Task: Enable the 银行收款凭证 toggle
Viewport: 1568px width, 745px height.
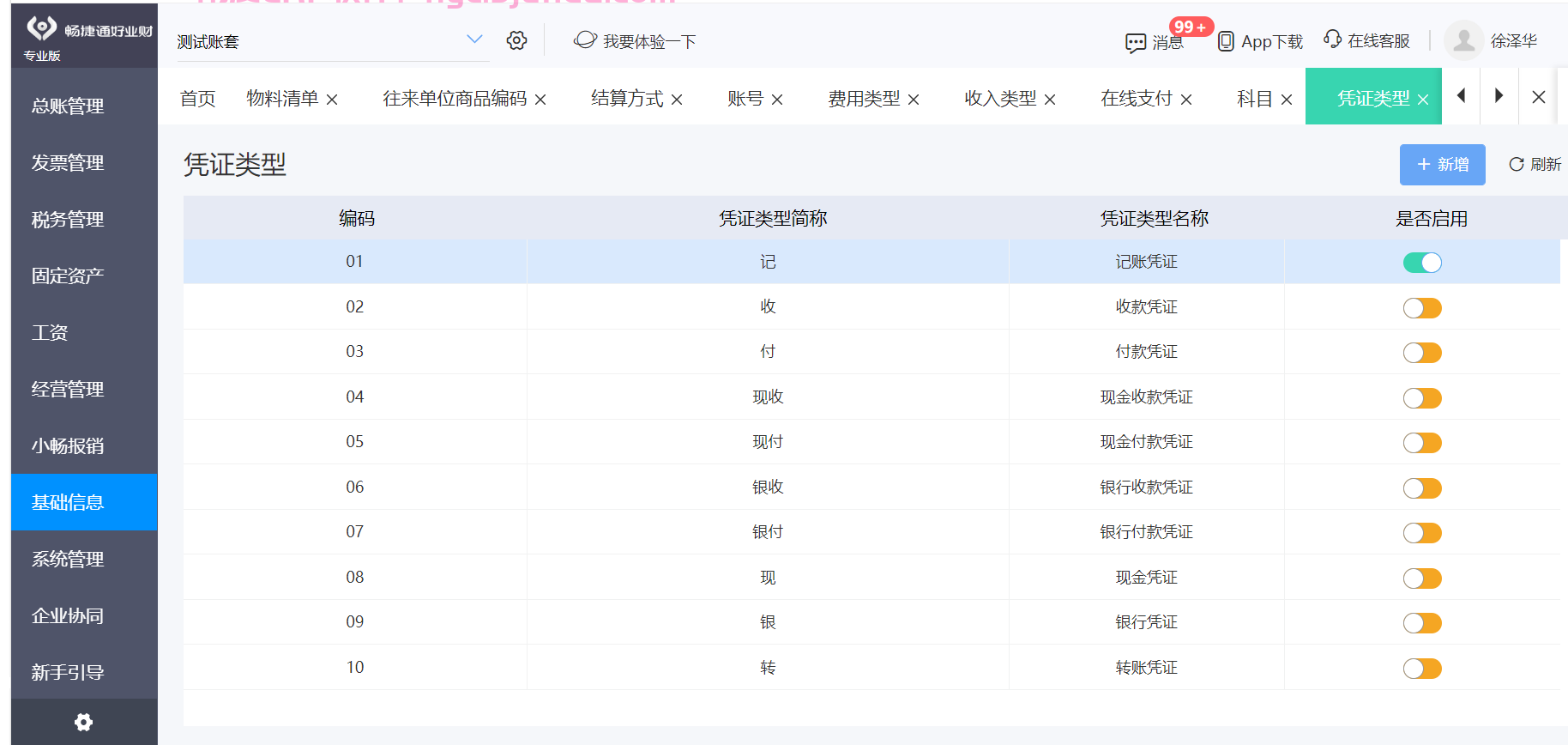Action: pyautogui.click(x=1422, y=488)
